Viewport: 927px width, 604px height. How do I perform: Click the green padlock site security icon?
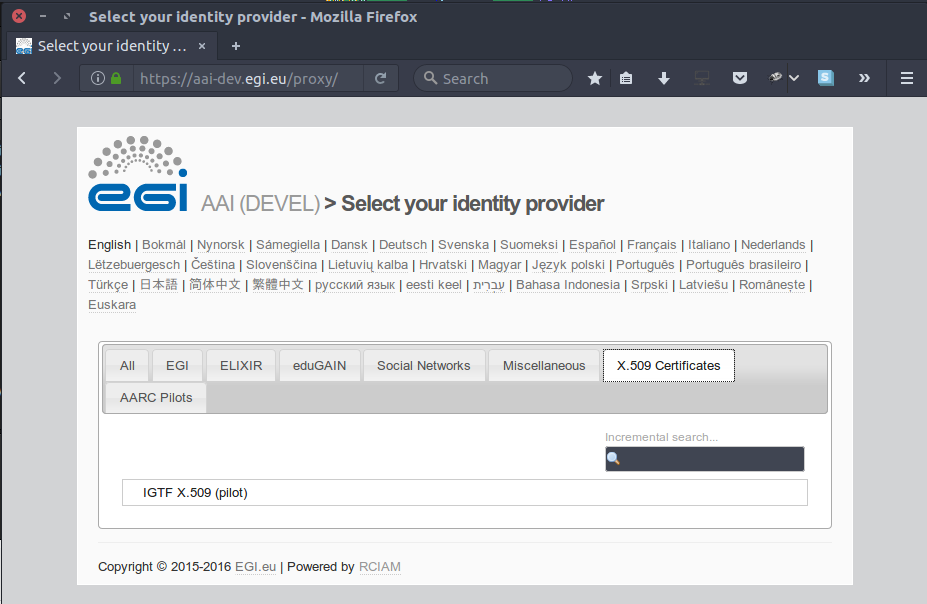point(116,78)
